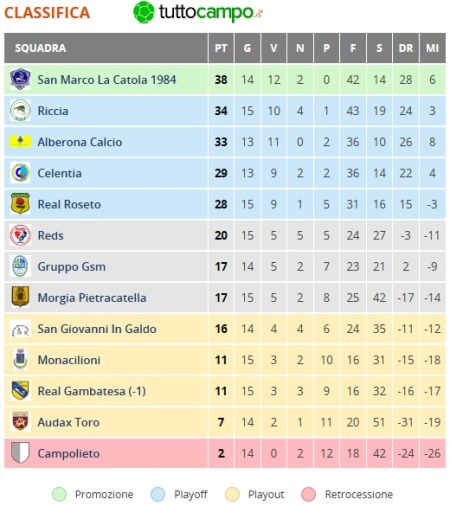Open the Monacilioni team link
Screen dimensions: 450x506
(69, 360)
